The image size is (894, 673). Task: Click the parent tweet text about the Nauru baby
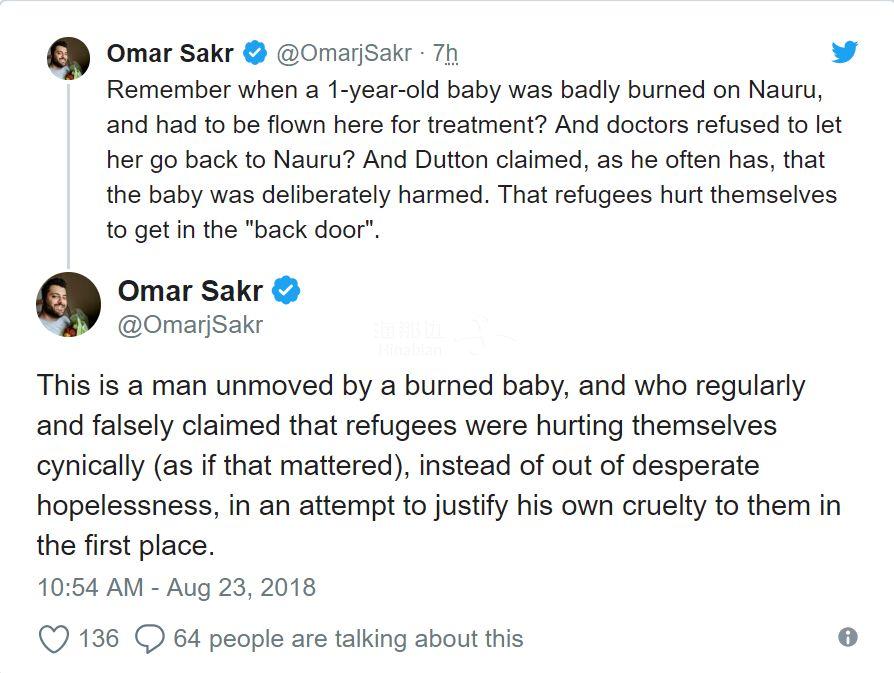click(x=470, y=158)
